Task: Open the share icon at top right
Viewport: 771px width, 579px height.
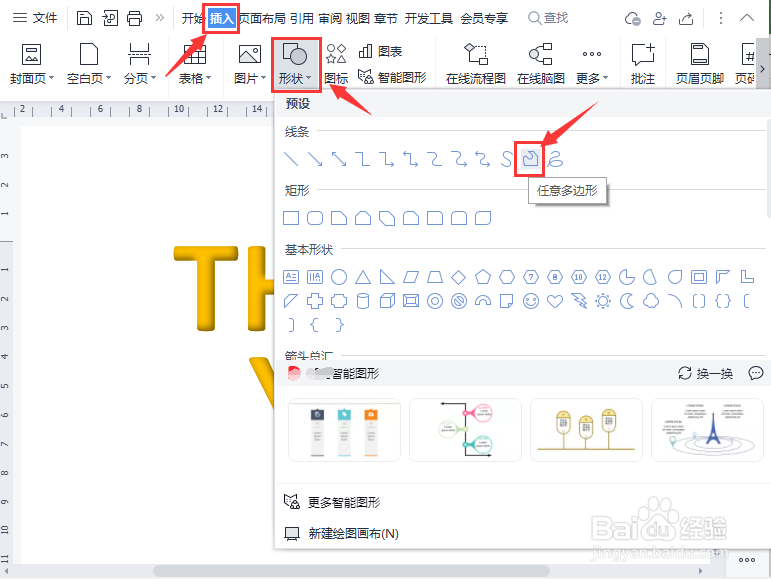Action: click(686, 19)
